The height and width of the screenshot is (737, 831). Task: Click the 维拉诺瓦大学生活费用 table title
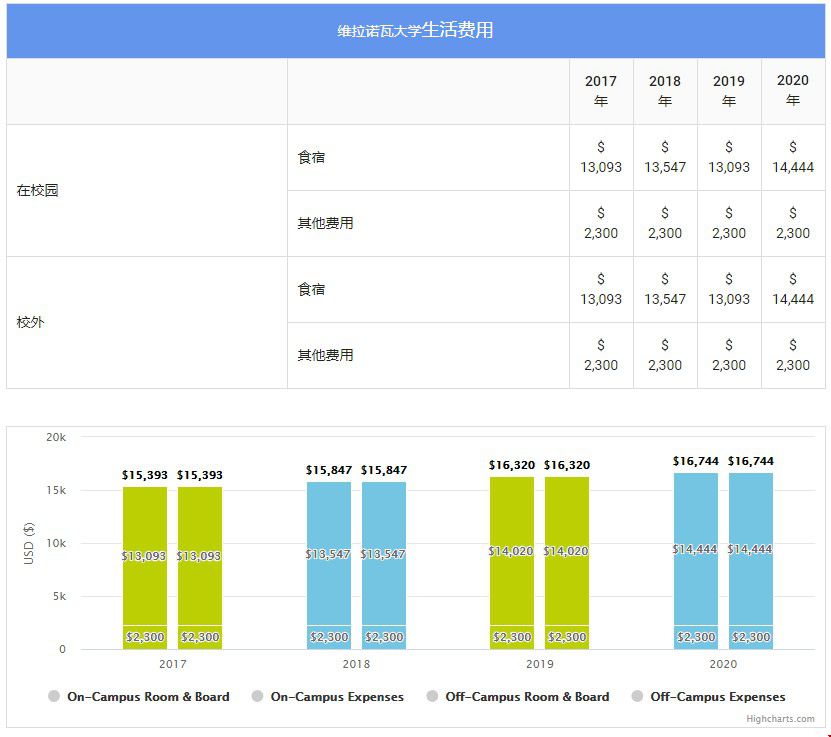coord(416,30)
